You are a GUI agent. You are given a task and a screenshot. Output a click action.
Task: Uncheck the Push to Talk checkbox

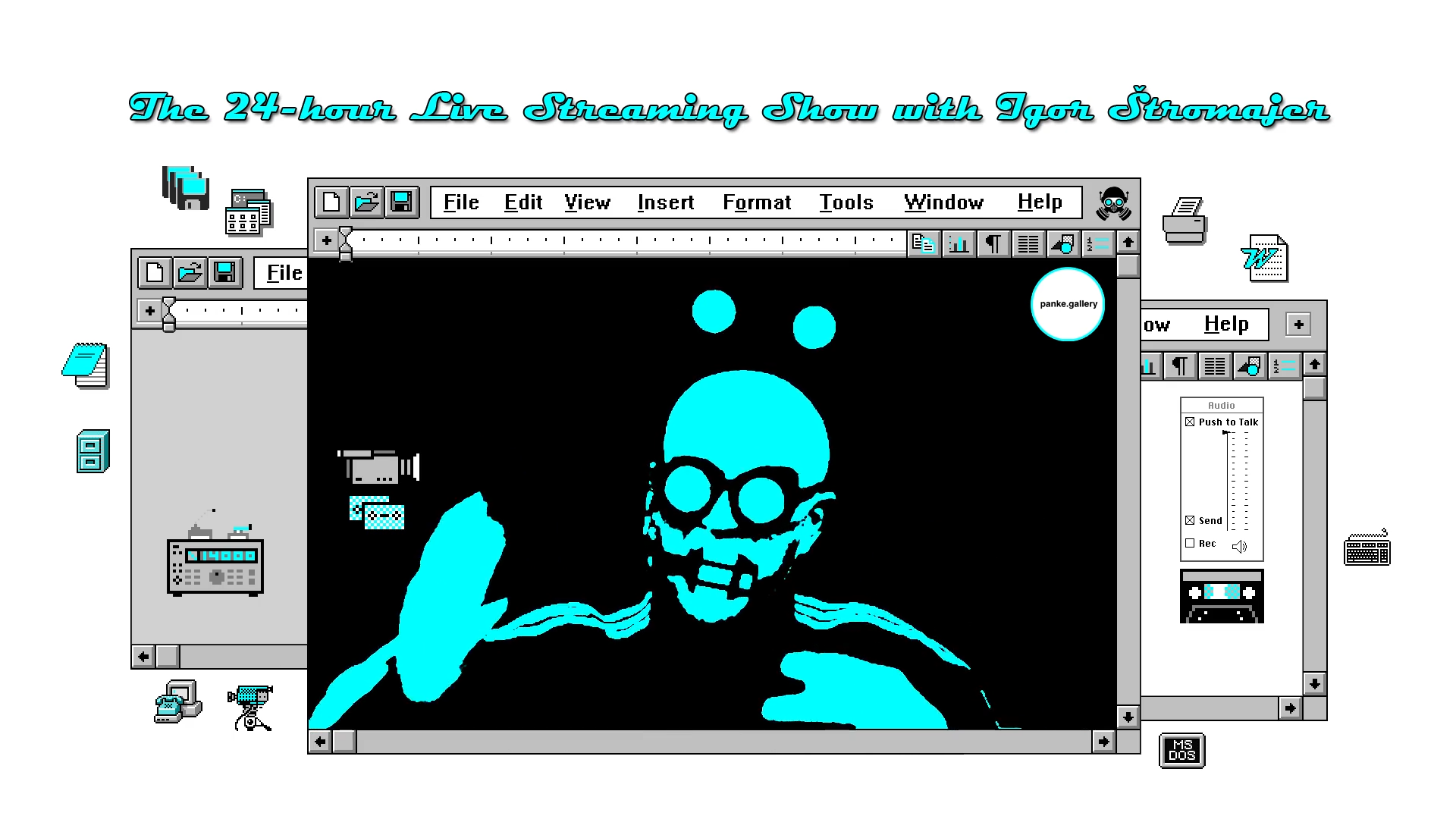pyautogui.click(x=1190, y=422)
